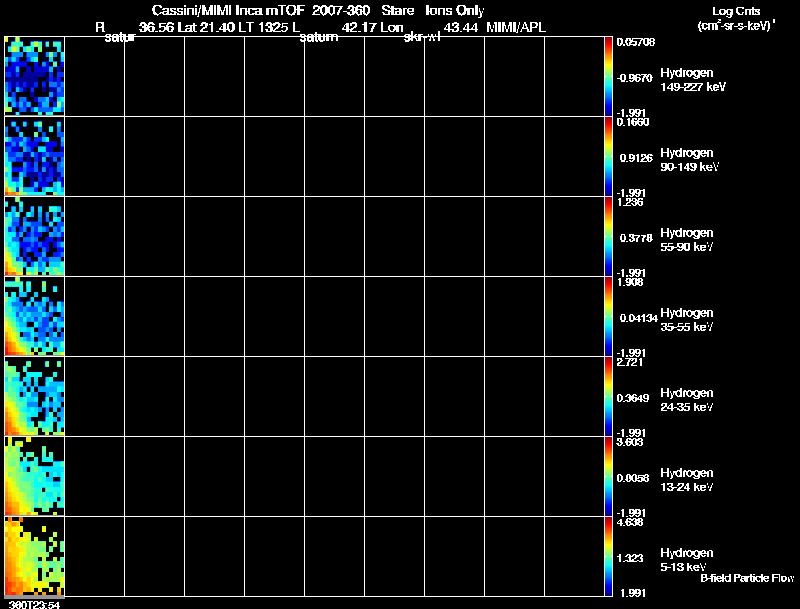This screenshot has height=609, width=800.
Task: Click the '2.721' color scale value
Action: [630, 362]
